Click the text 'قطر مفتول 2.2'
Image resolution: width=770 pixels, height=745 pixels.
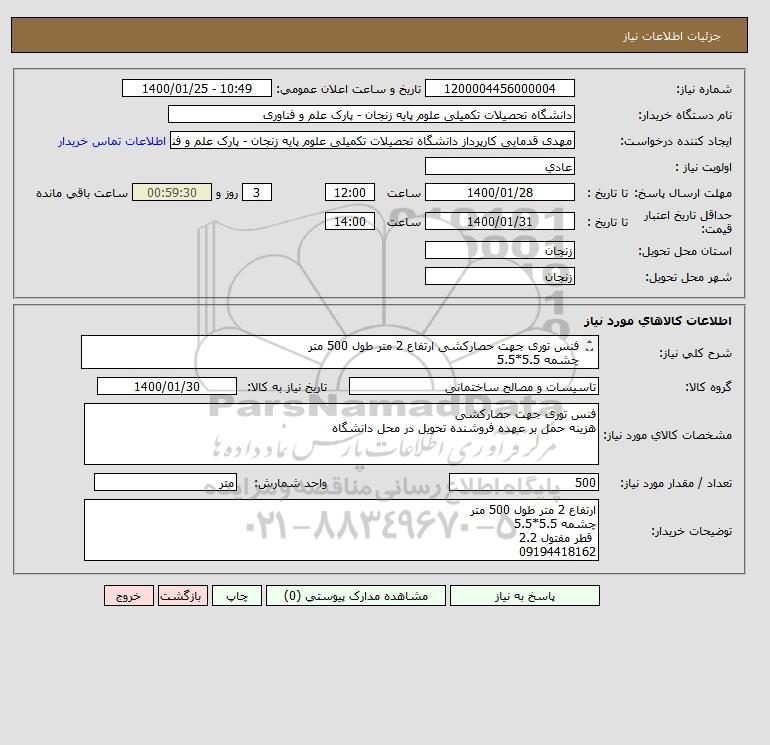coord(557,538)
